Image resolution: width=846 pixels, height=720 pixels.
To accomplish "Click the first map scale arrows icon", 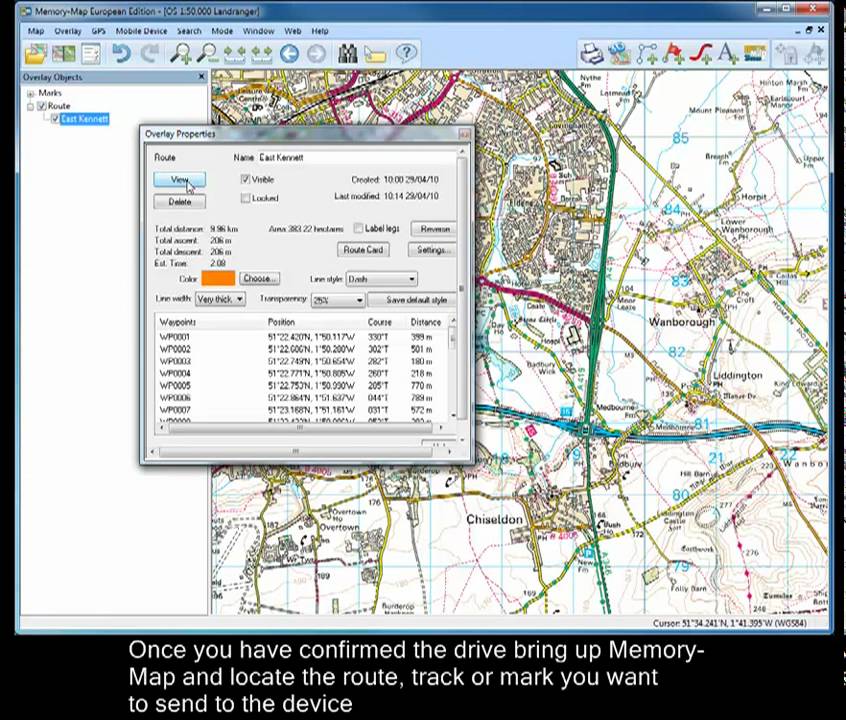I will pyautogui.click(x=234, y=54).
